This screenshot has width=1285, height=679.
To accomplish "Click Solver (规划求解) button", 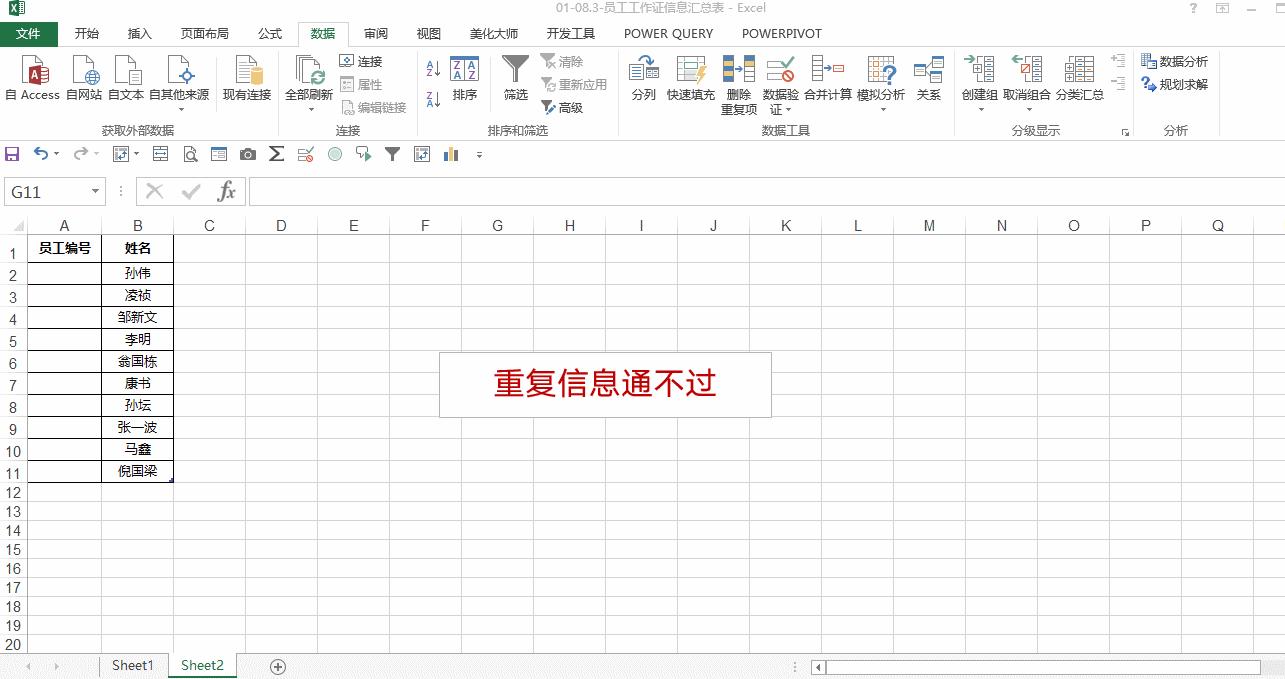I will click(1175, 85).
